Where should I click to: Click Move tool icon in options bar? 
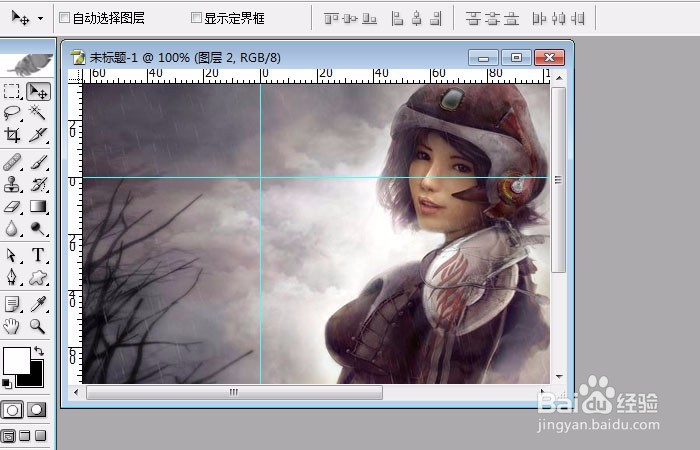pos(21,18)
